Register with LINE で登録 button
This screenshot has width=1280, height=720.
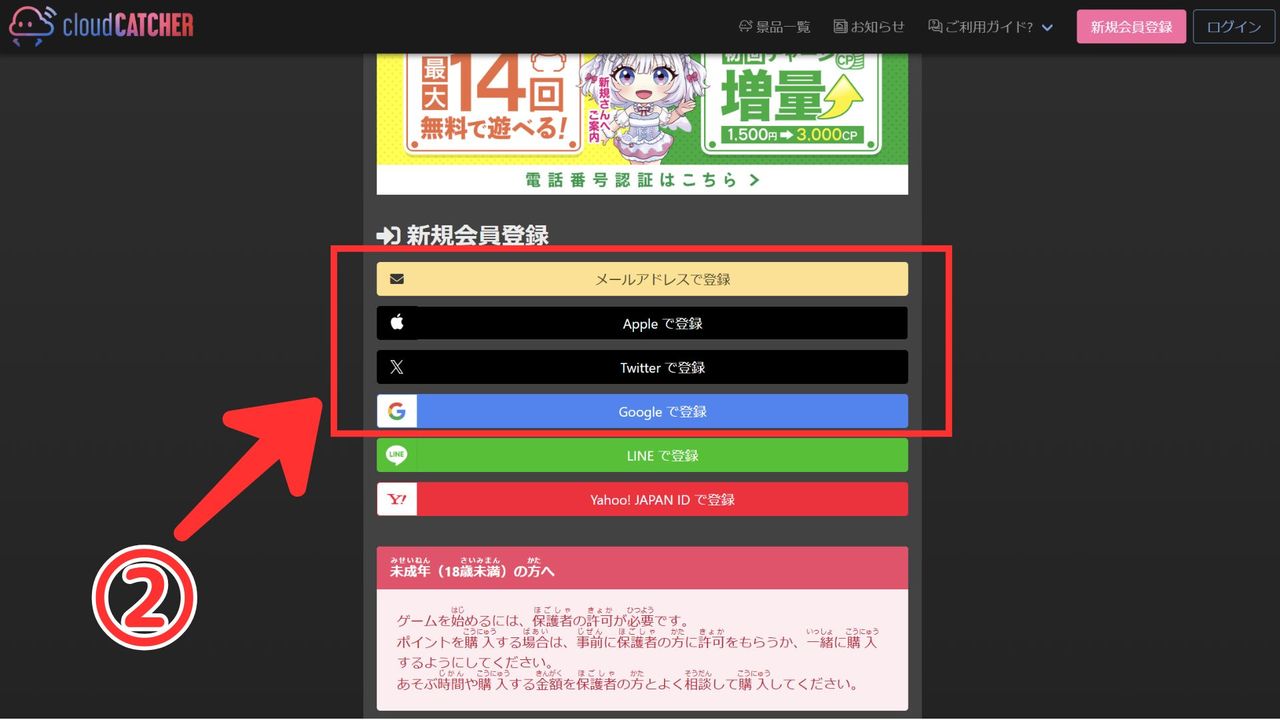click(642, 455)
